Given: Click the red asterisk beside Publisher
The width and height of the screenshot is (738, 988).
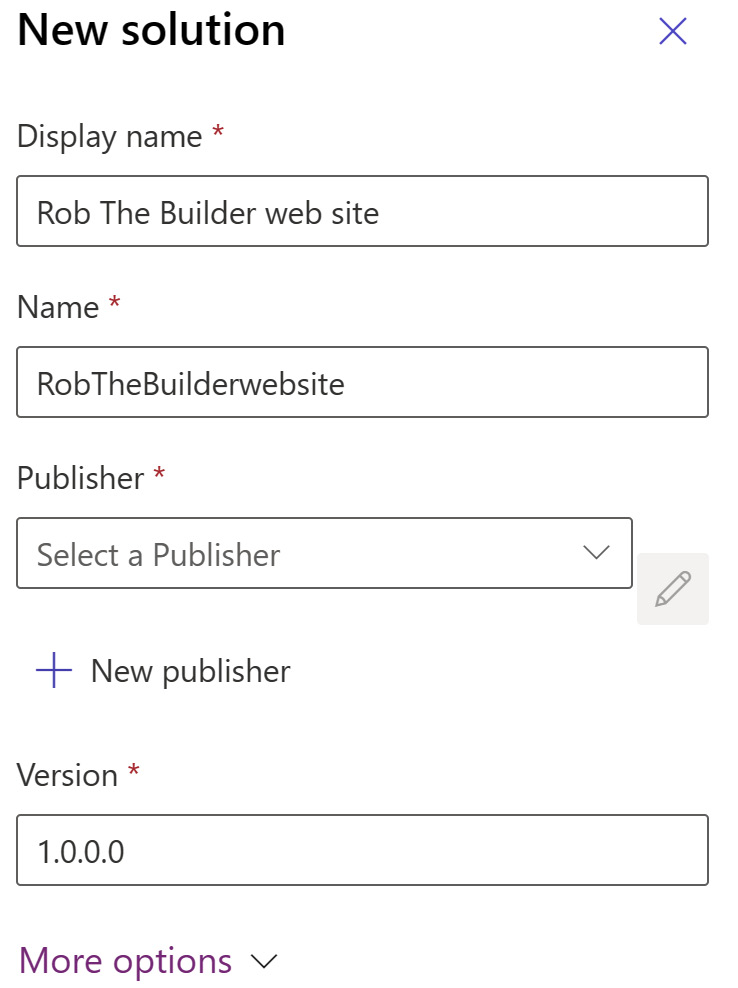Looking at the screenshot, I should tap(159, 473).
